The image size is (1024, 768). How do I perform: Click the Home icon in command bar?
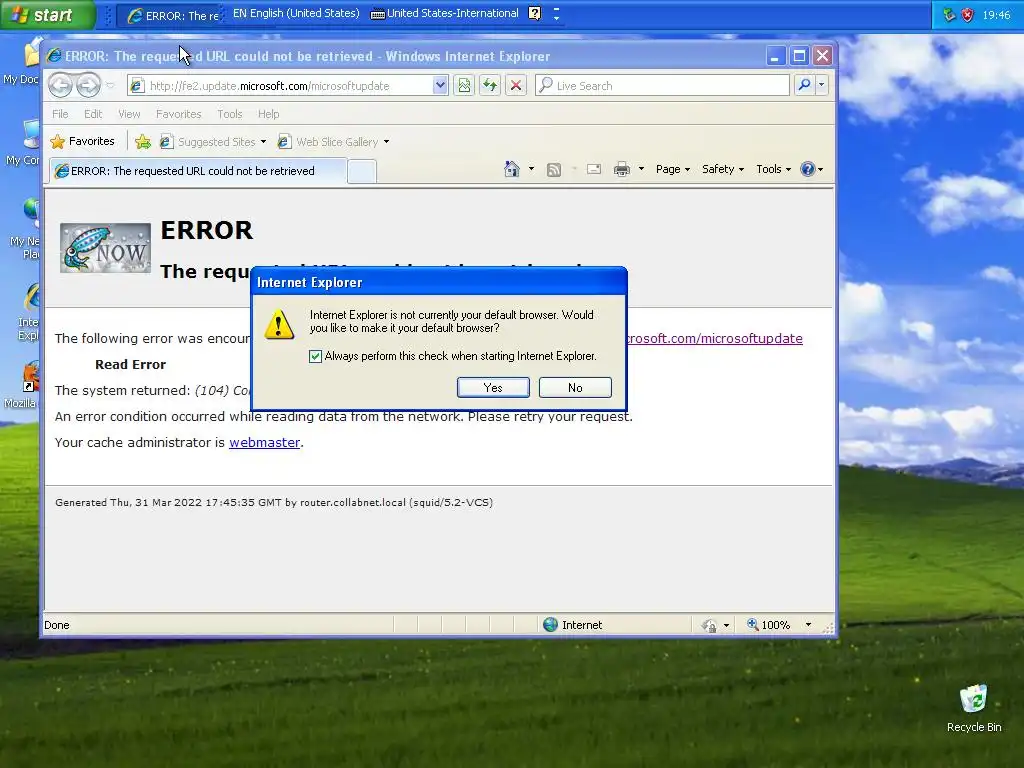[x=511, y=169]
